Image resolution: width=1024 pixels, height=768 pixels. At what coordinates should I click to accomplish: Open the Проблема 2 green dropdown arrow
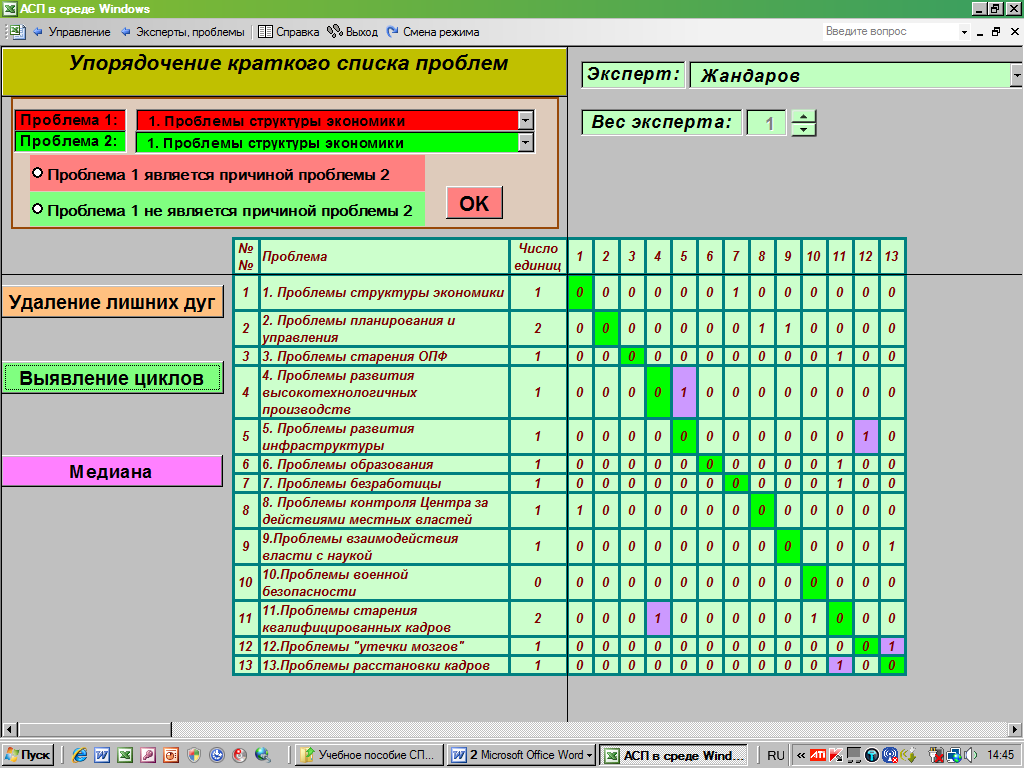(526, 142)
